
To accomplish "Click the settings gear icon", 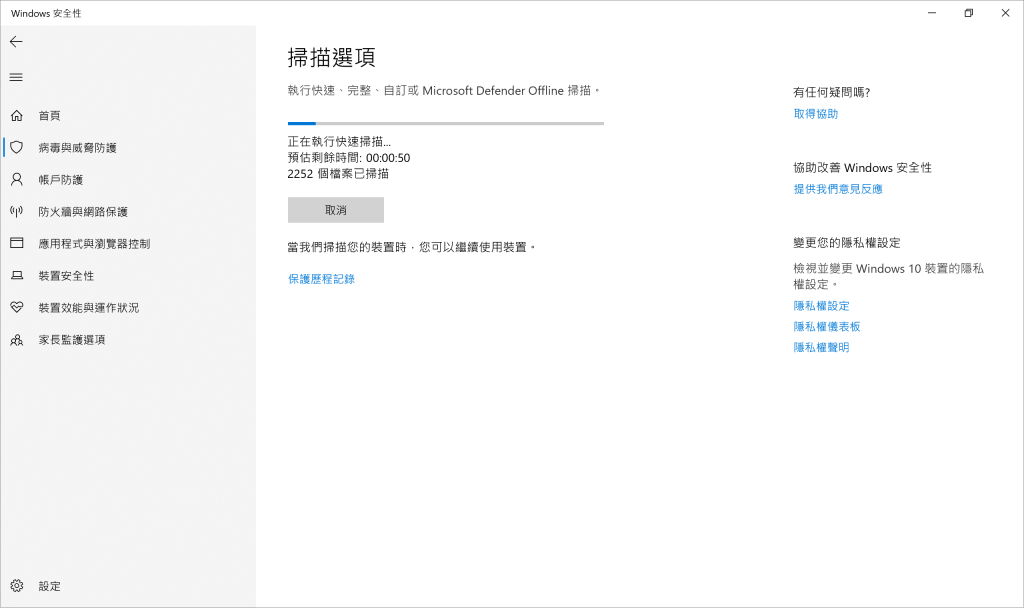I will coord(16,586).
